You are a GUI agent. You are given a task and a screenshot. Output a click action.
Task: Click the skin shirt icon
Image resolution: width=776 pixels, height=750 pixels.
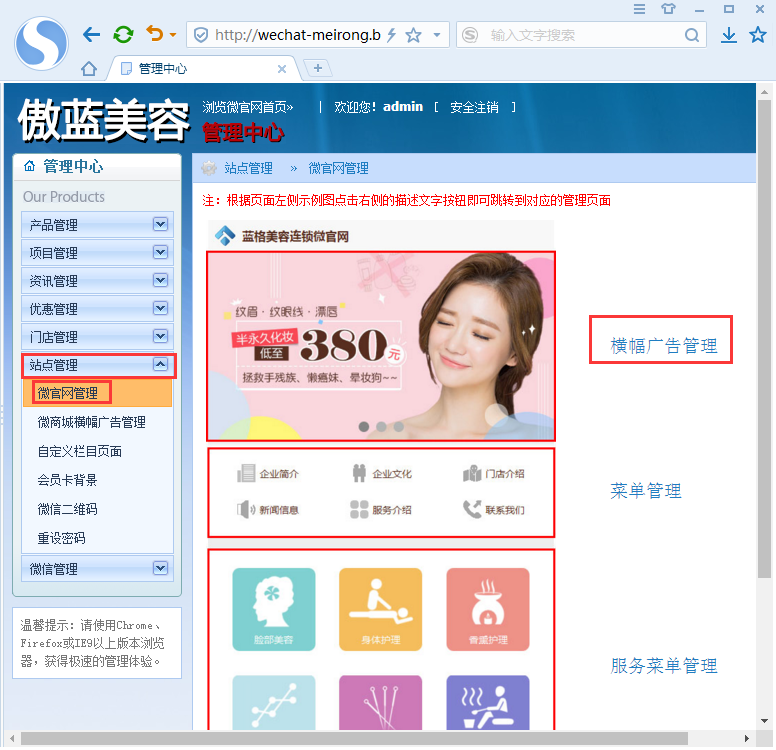click(668, 8)
